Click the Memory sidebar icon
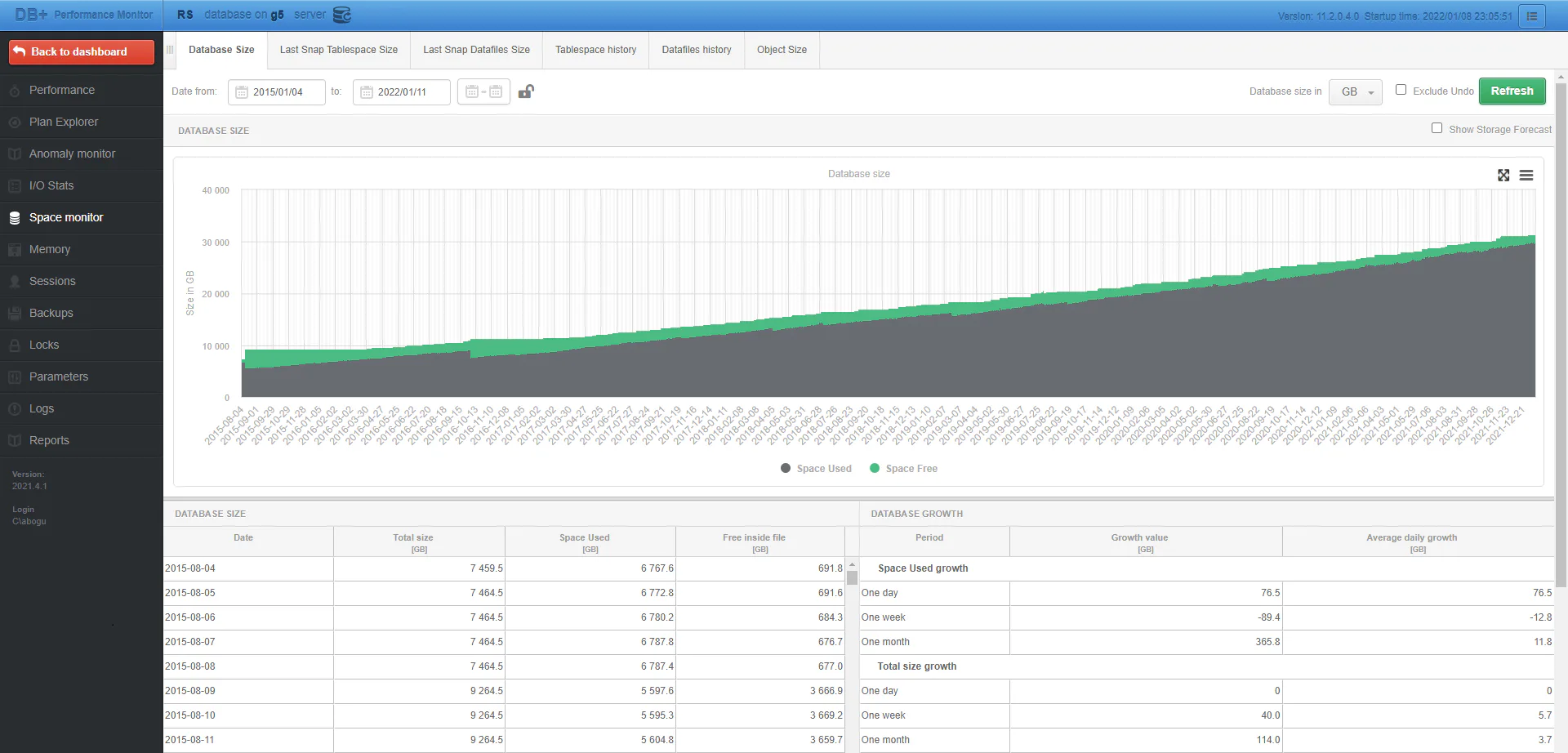The height and width of the screenshot is (753, 1568). click(x=15, y=250)
